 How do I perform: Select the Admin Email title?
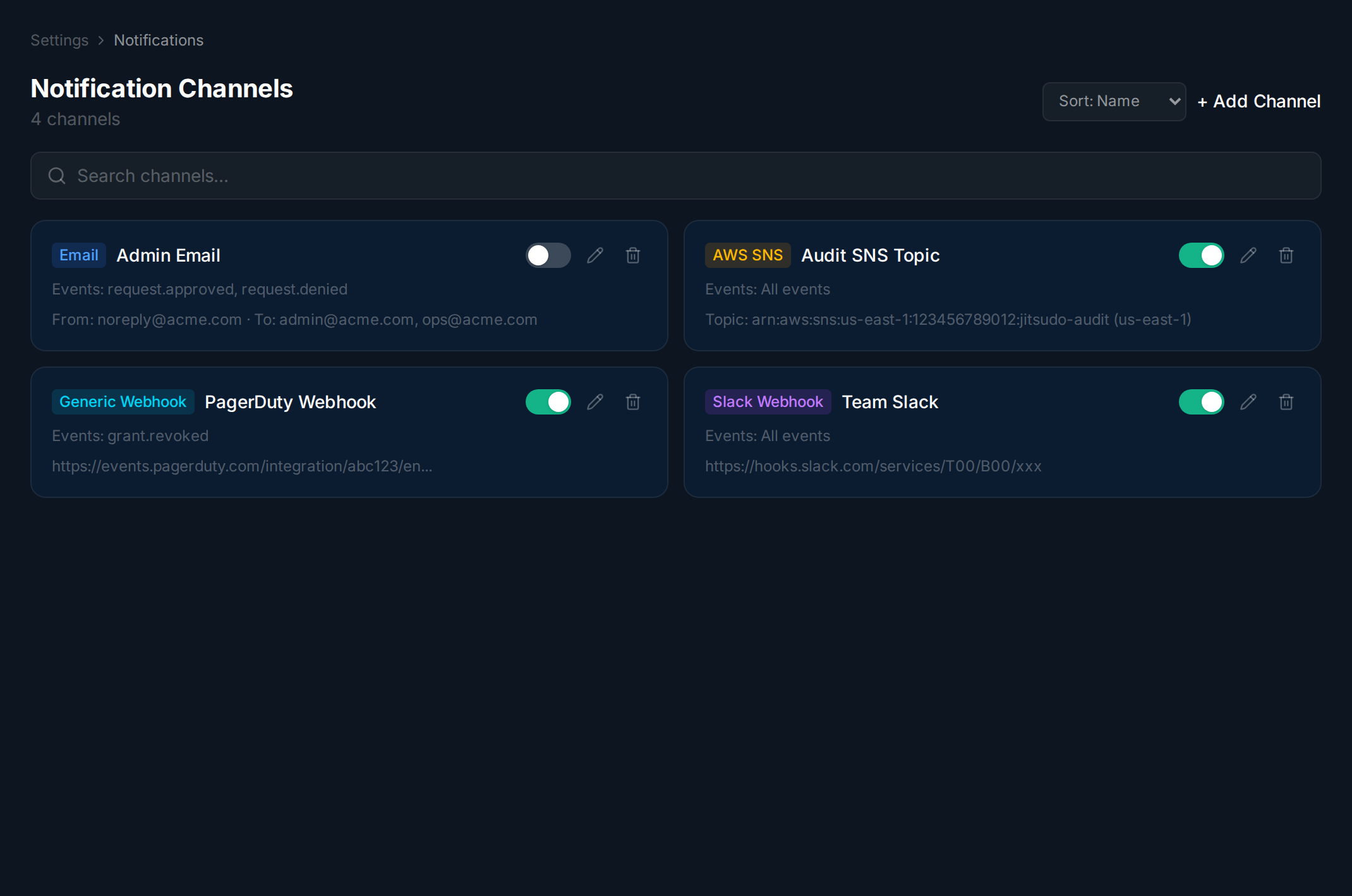click(169, 255)
